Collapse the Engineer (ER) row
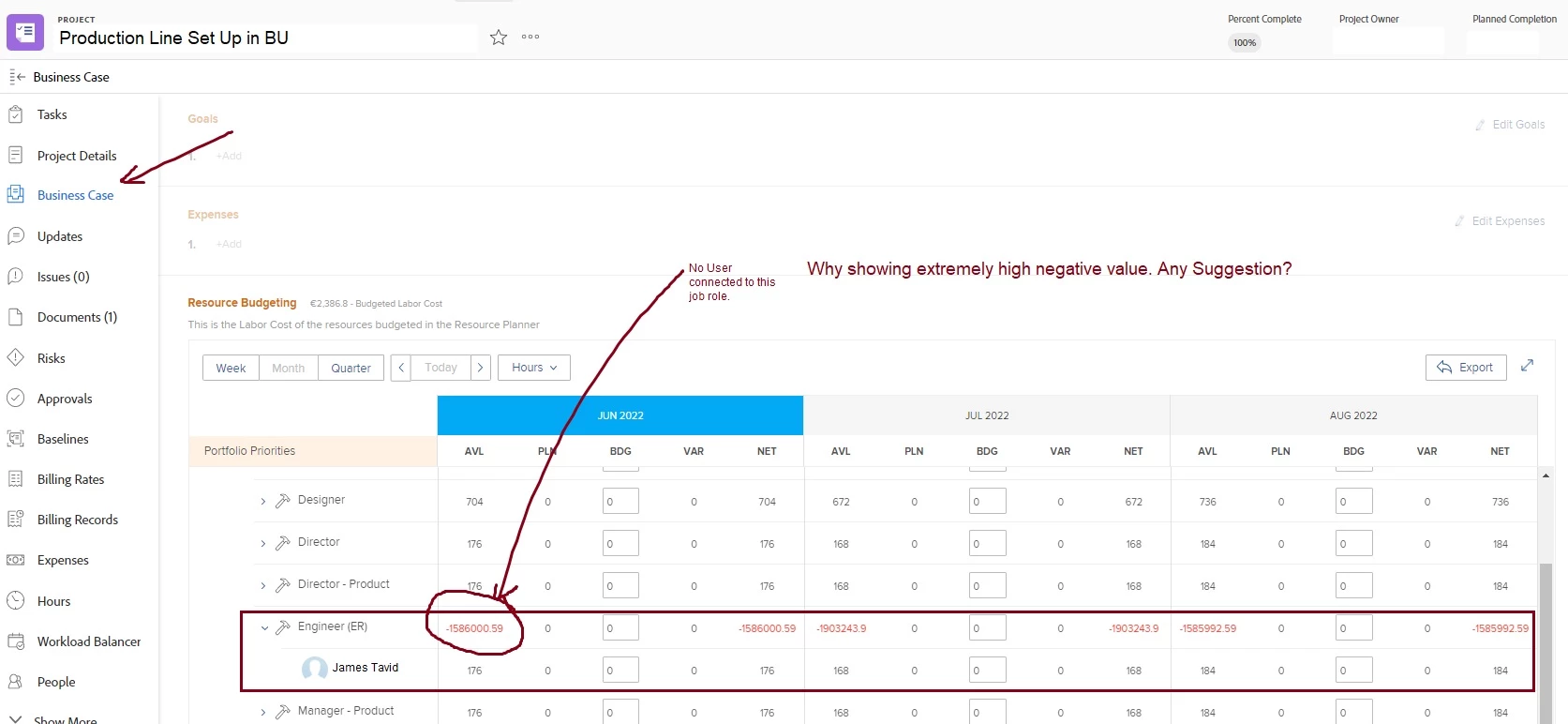 (x=263, y=628)
